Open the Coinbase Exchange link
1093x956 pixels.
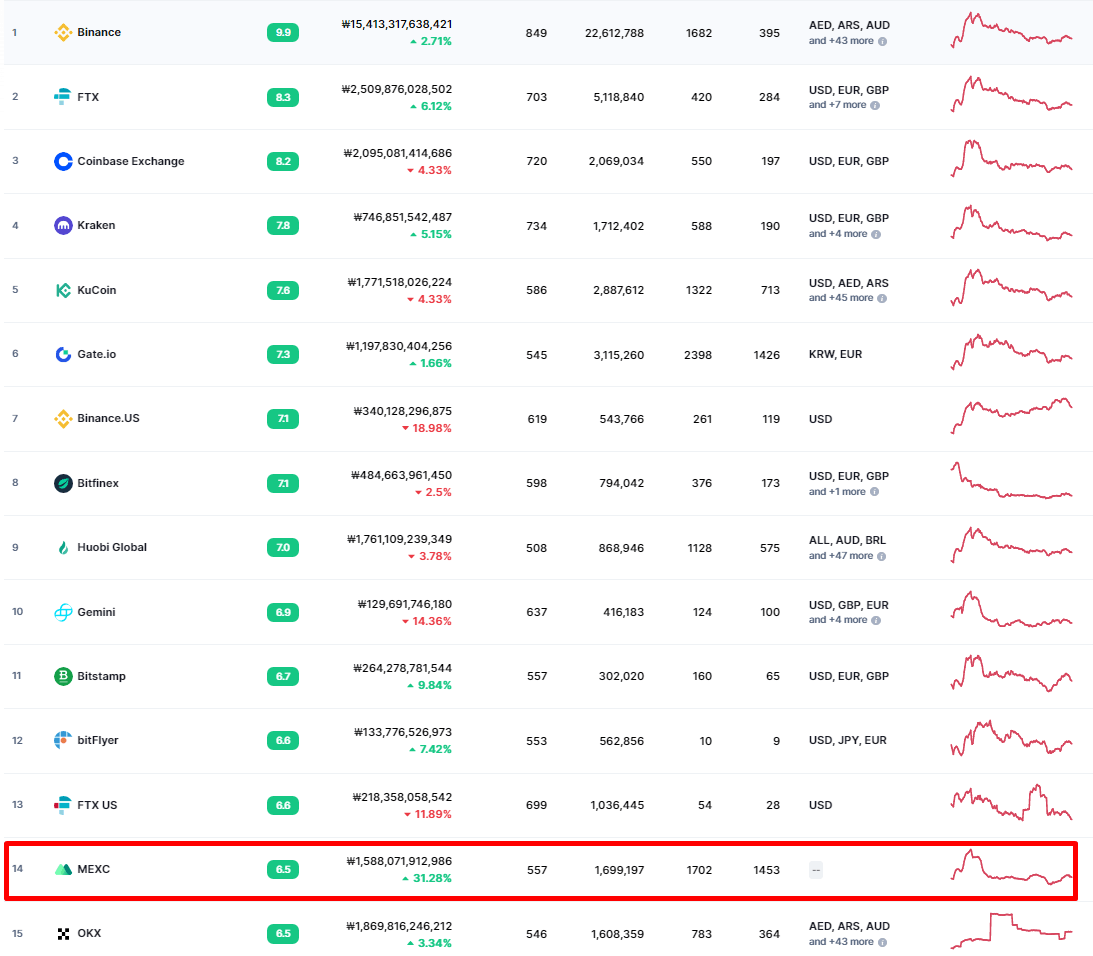click(x=131, y=161)
